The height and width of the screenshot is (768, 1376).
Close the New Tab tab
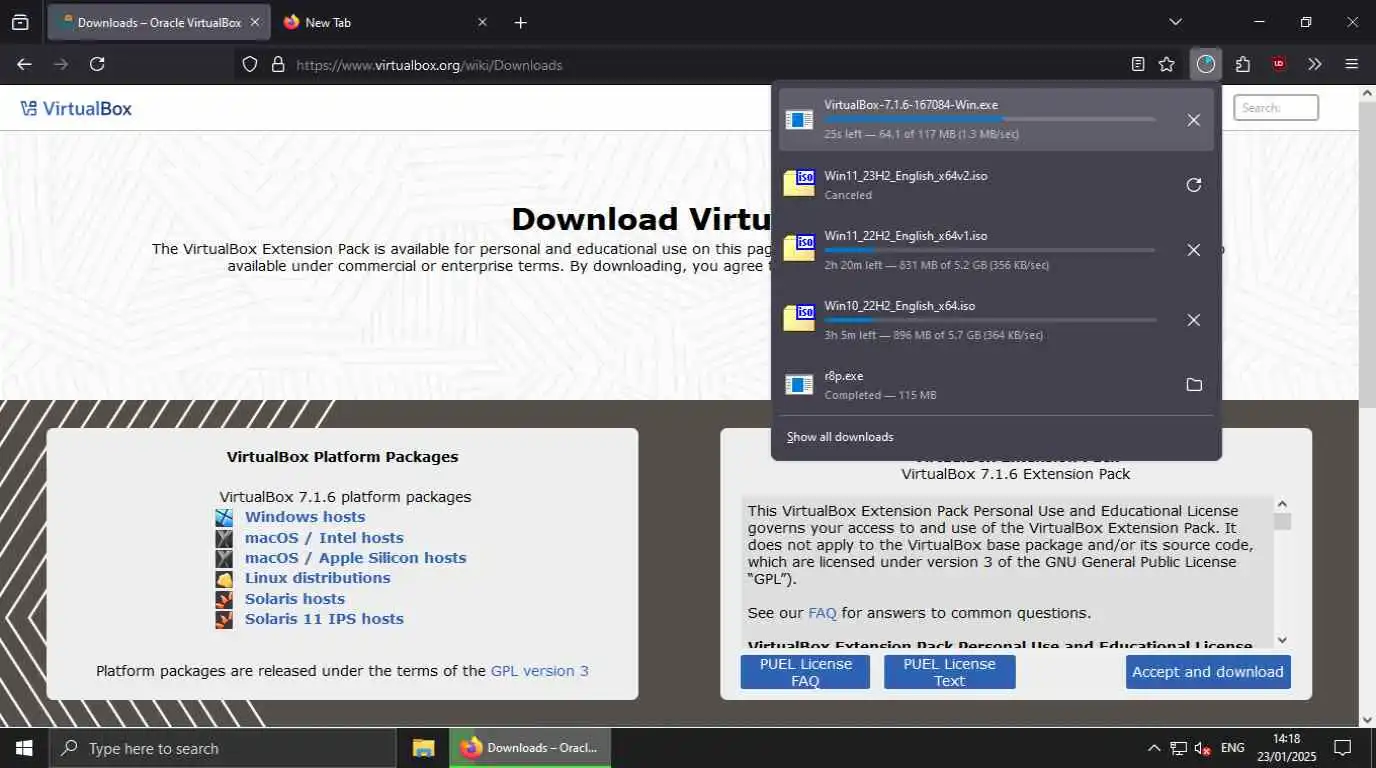482,22
